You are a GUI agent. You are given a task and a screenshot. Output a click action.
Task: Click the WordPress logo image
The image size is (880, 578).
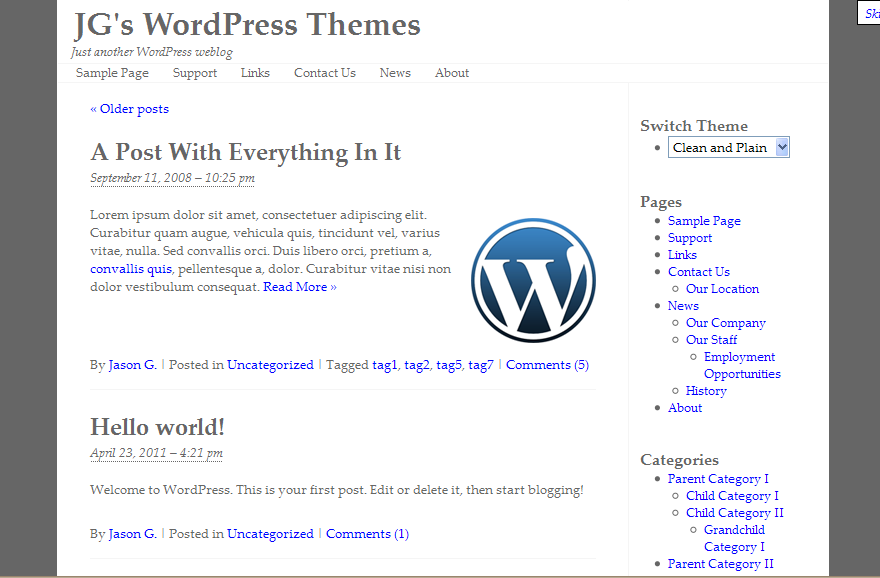pos(533,280)
